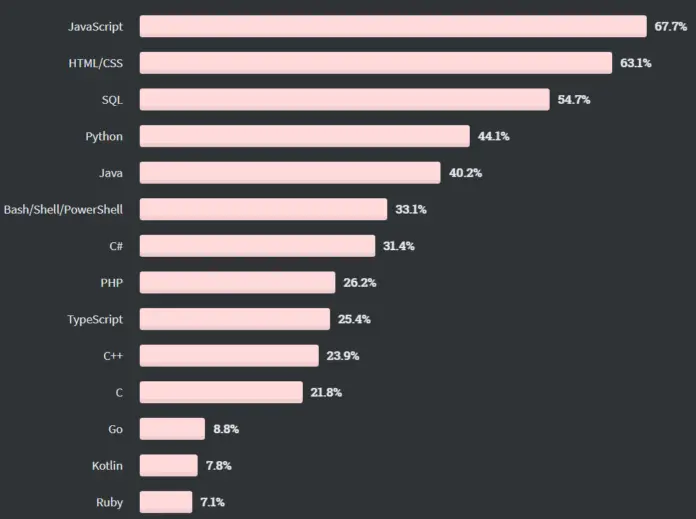Image resolution: width=696 pixels, height=519 pixels.
Task: Click the Java bar
Action: (290, 173)
